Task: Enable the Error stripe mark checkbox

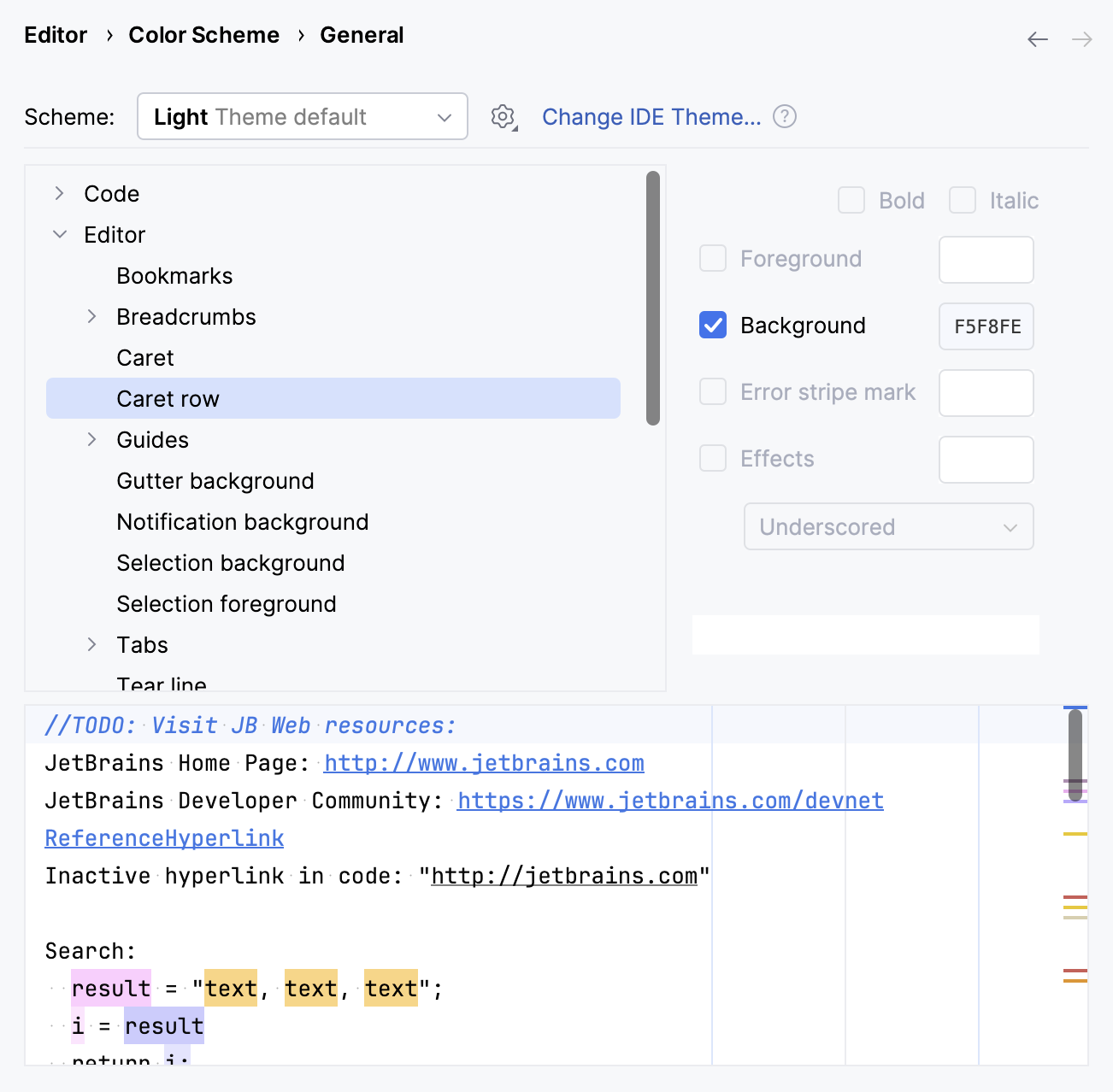Action: [x=712, y=391]
